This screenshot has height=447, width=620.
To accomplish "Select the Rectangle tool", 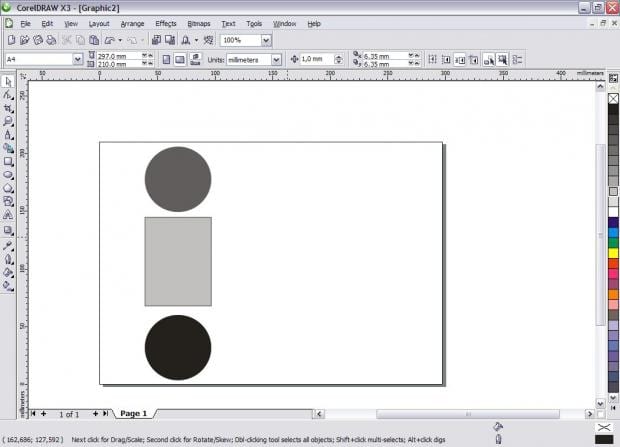I will [8, 161].
